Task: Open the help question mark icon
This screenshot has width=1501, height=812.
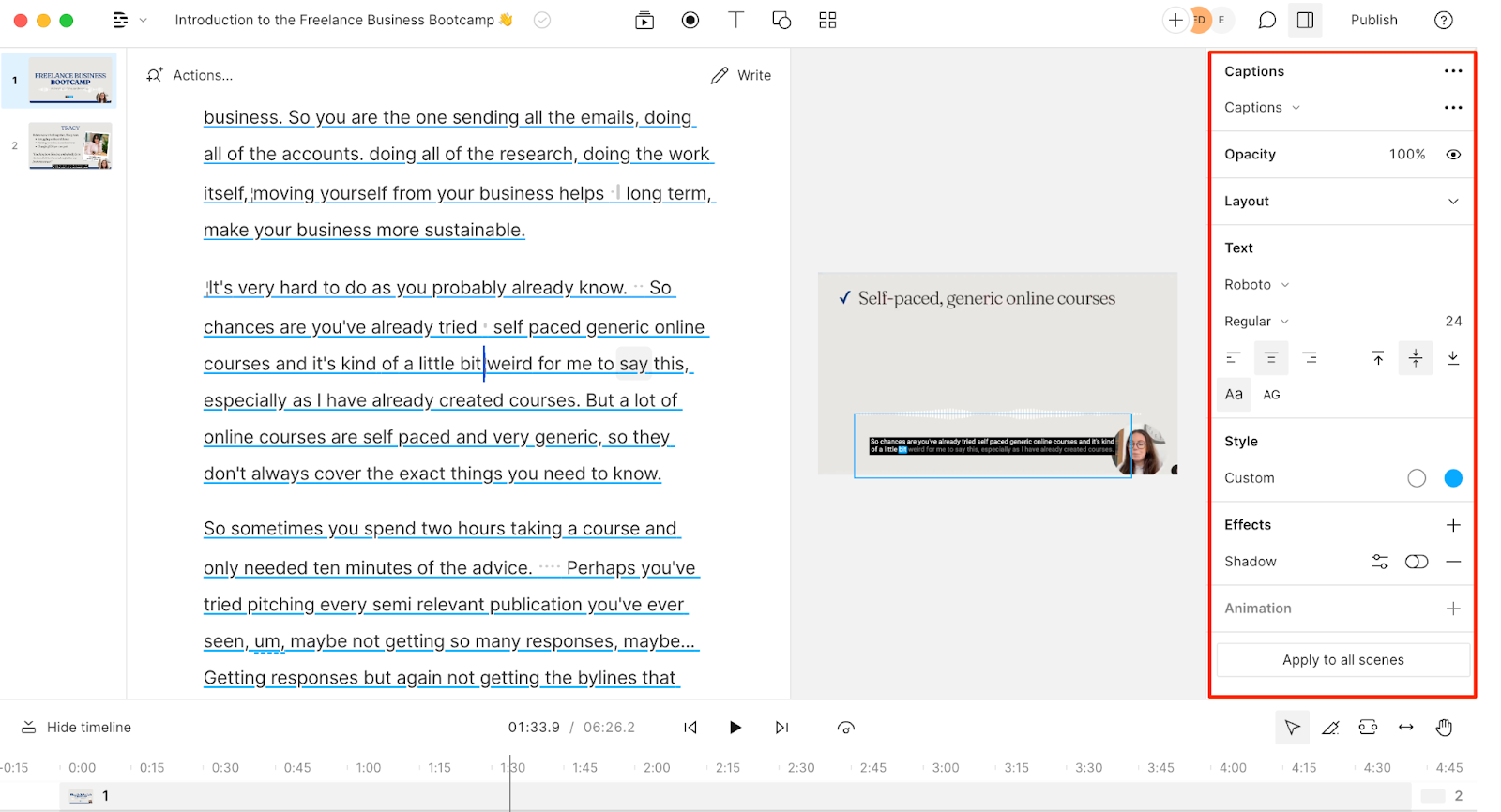Action: point(1444,20)
